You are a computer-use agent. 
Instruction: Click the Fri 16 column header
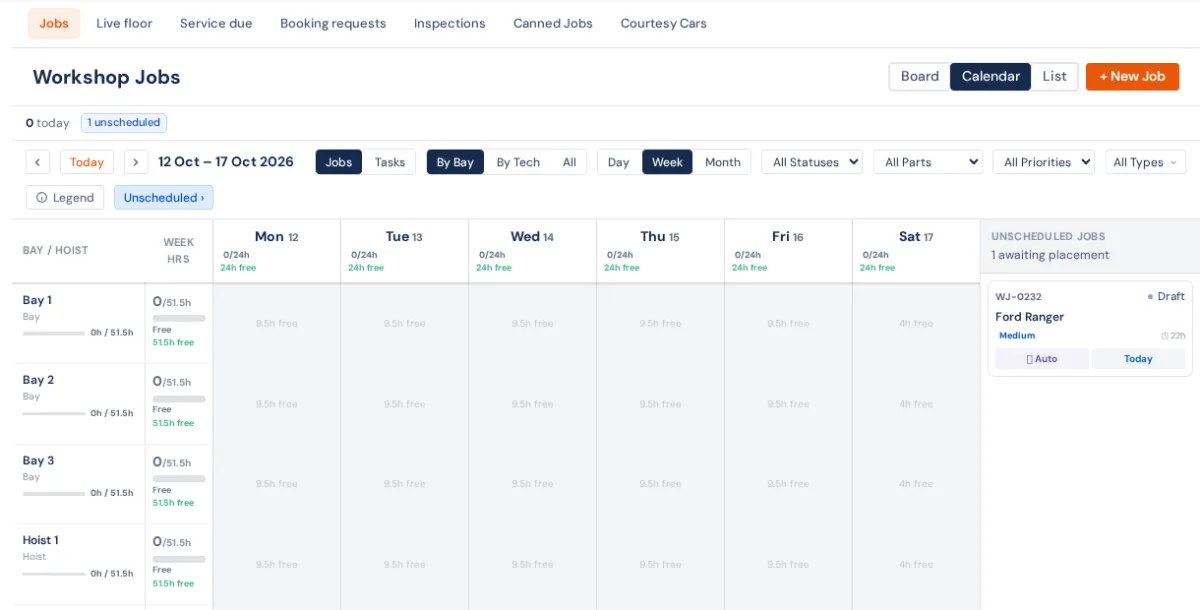click(x=789, y=250)
